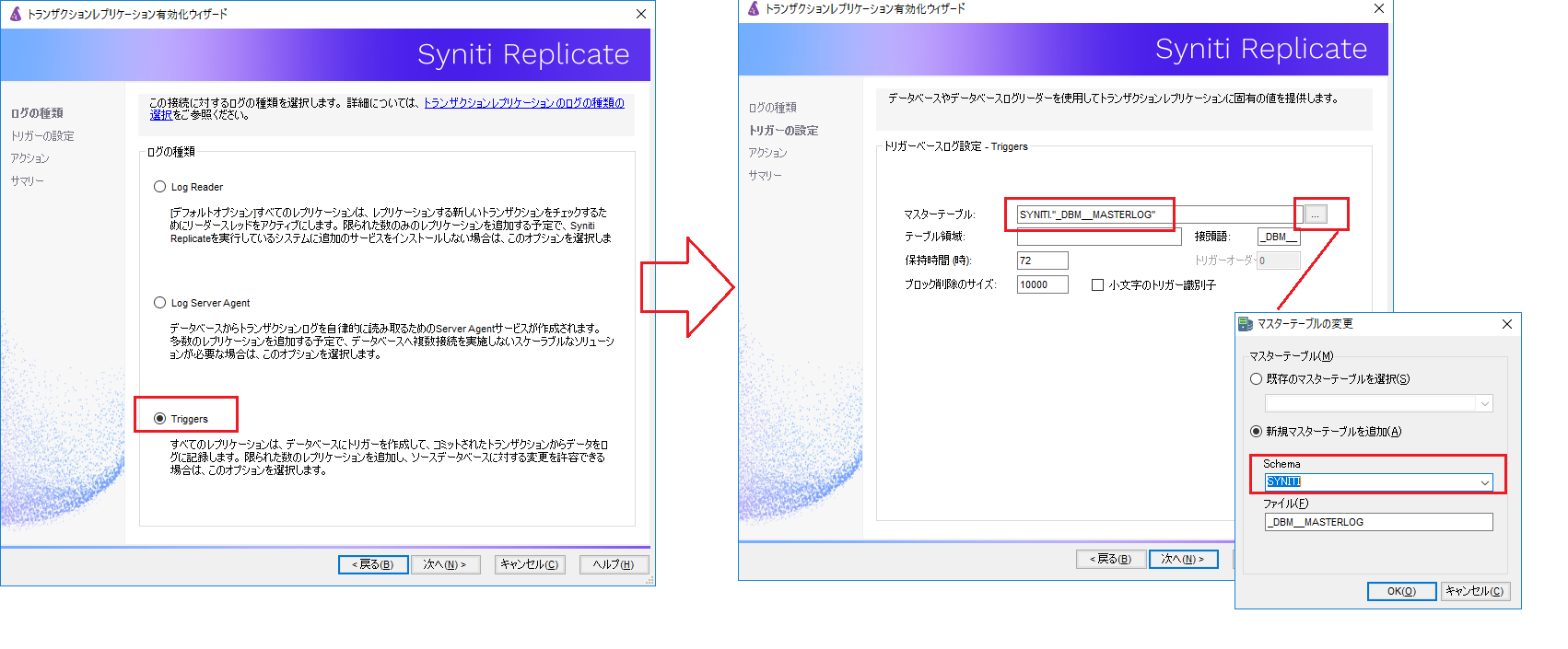
Task: Click キャンセル(C) in the left wizard window
Action: [x=529, y=564]
